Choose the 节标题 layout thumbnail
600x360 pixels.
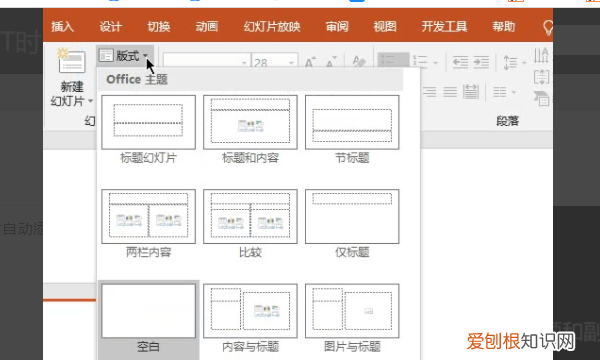[x=352, y=122]
